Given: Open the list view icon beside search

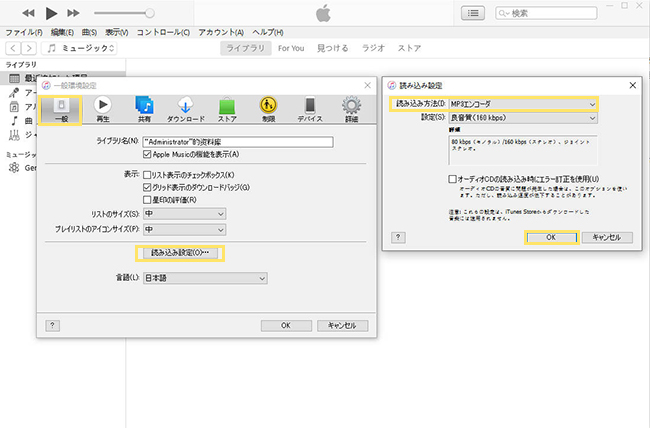Looking at the screenshot, I should coord(473,13).
